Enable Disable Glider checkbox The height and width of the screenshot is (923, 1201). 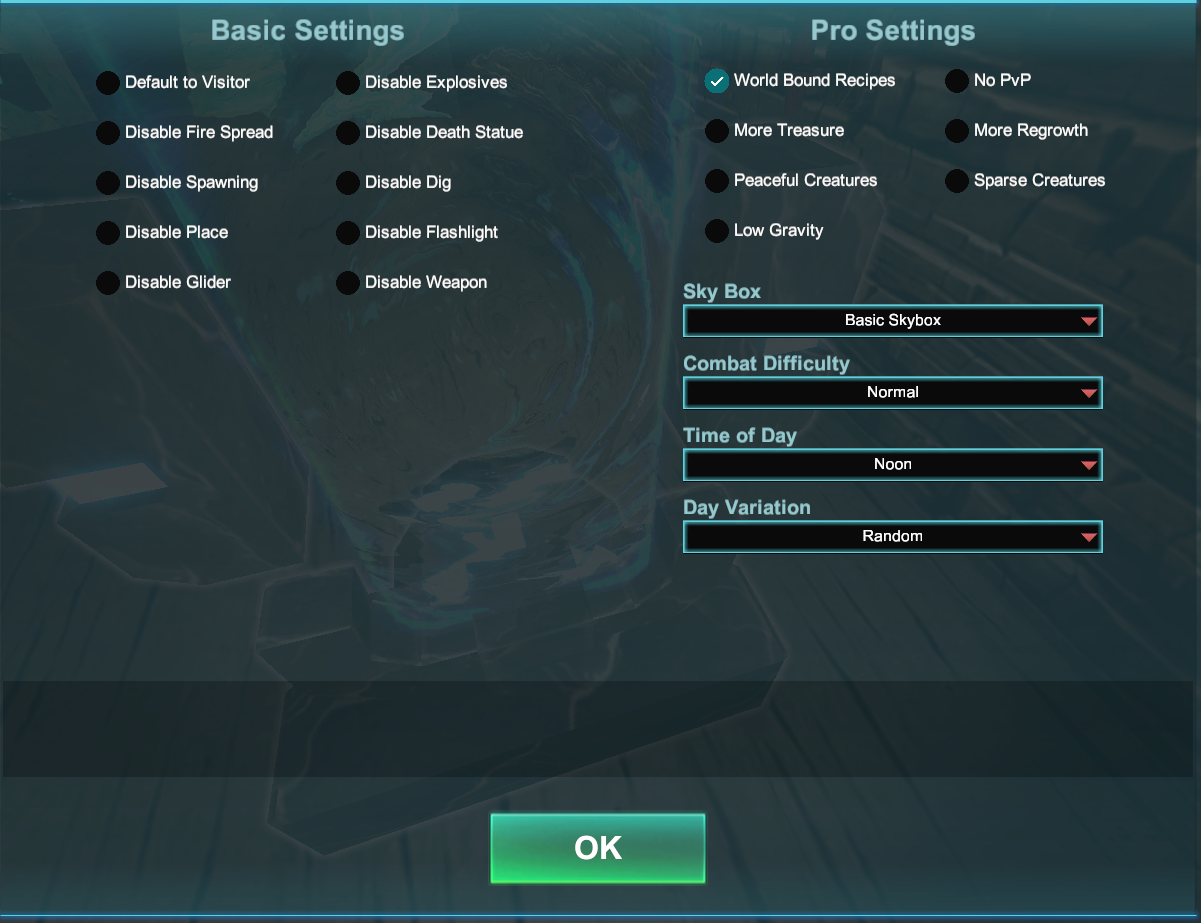[108, 283]
